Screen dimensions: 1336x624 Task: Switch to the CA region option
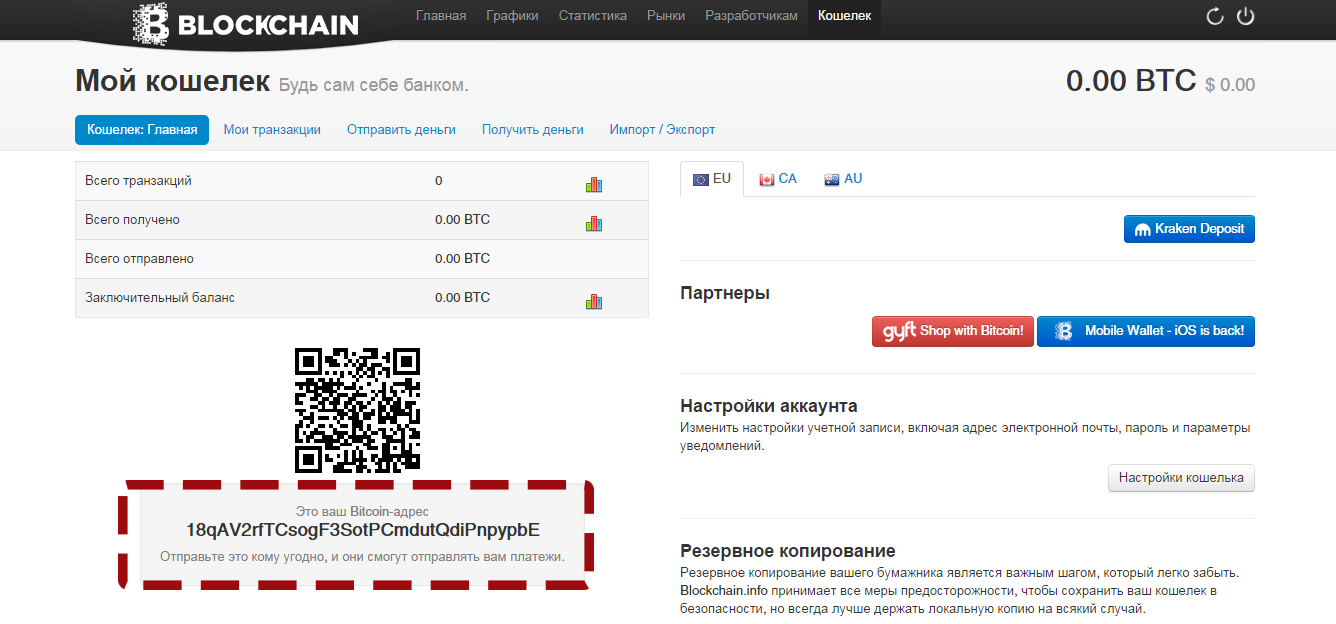click(777, 178)
